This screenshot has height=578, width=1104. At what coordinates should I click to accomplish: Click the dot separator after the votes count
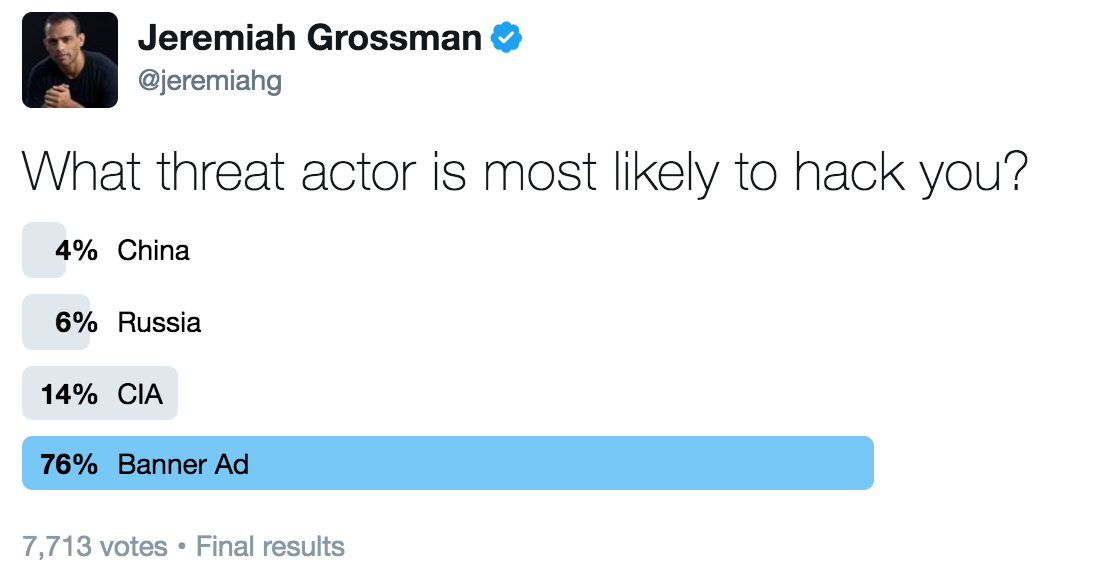tap(181, 547)
